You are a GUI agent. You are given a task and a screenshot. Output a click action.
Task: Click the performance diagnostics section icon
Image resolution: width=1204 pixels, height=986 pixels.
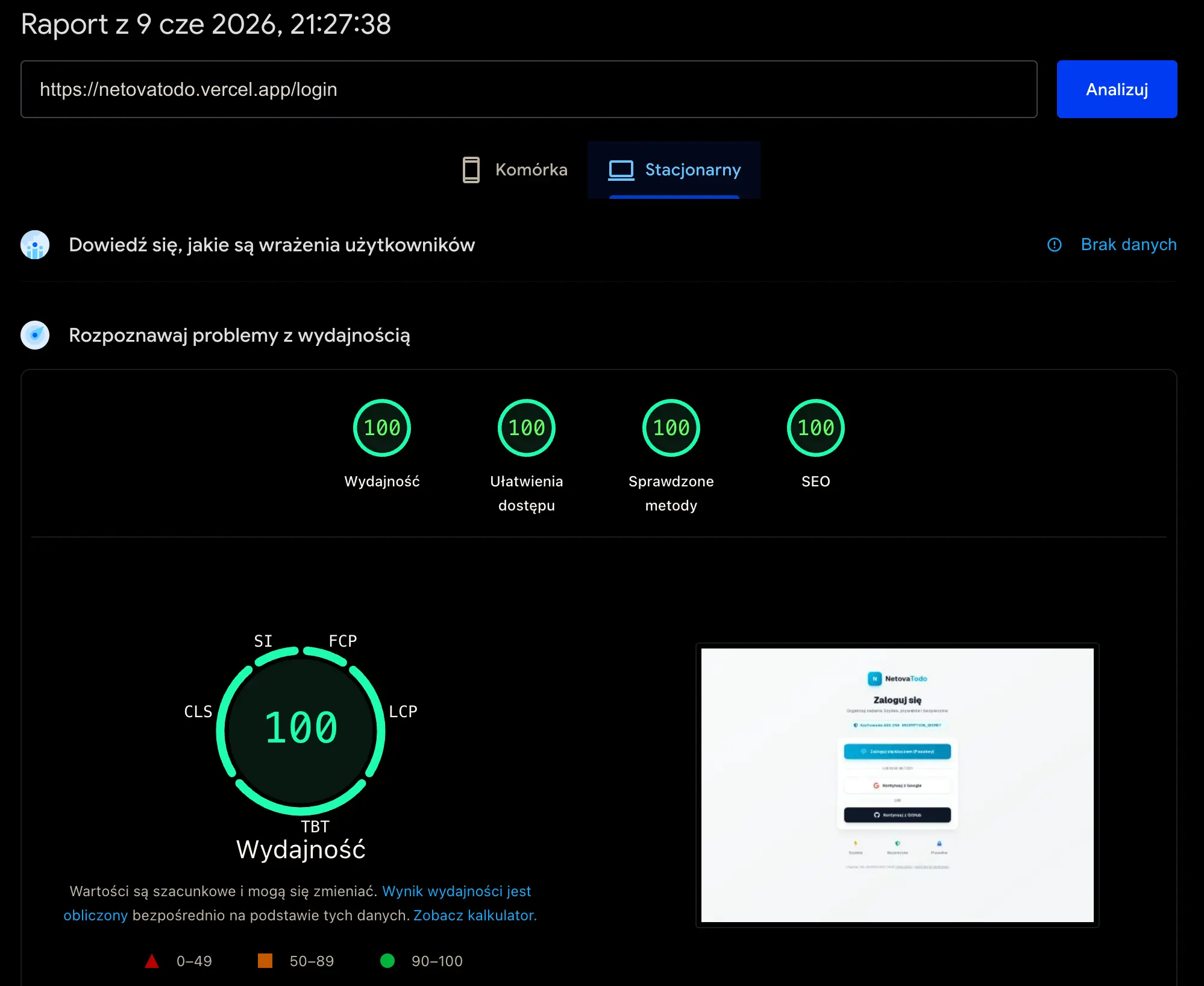point(35,335)
